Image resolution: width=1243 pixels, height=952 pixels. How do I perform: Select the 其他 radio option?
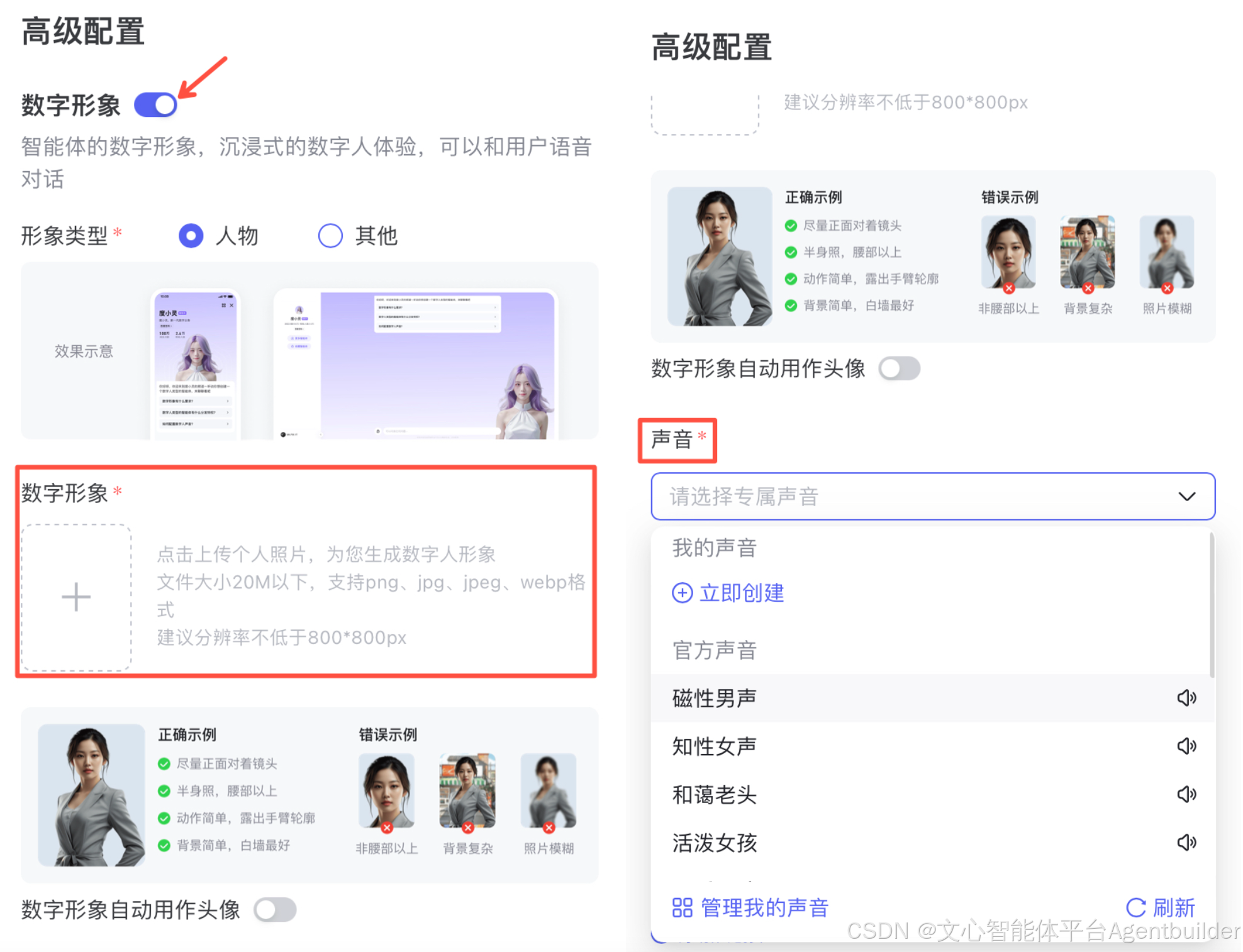330,236
